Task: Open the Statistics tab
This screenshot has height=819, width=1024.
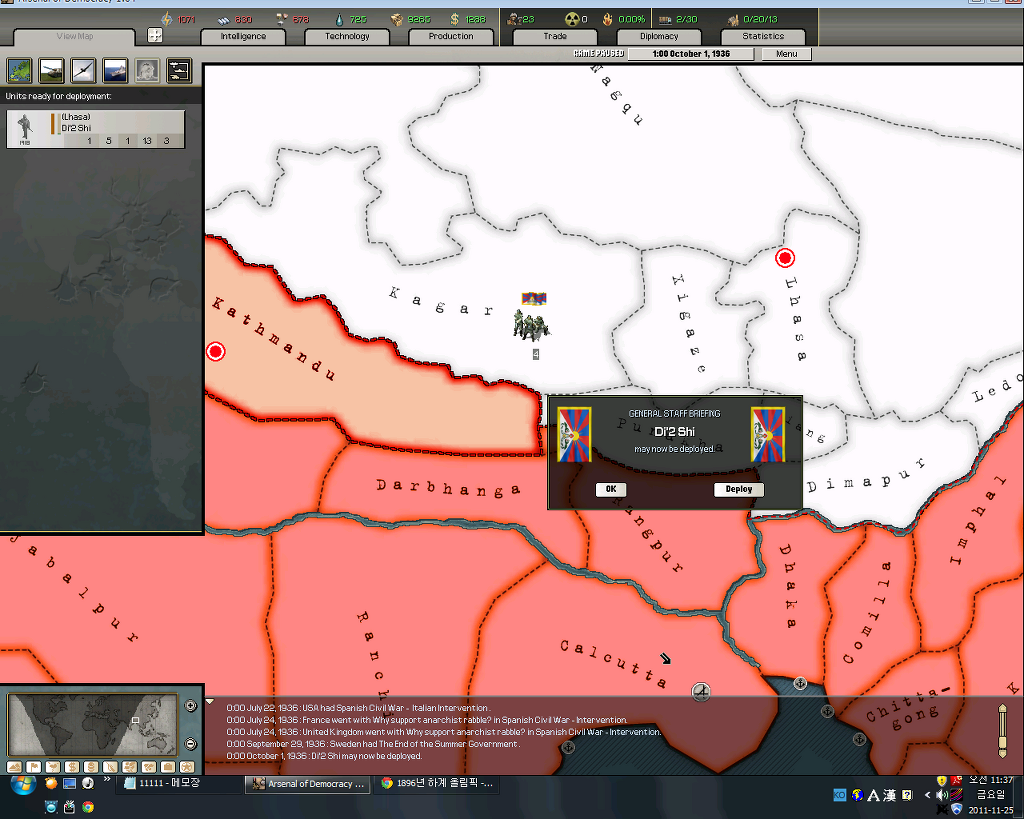Action: pyautogui.click(x=763, y=37)
